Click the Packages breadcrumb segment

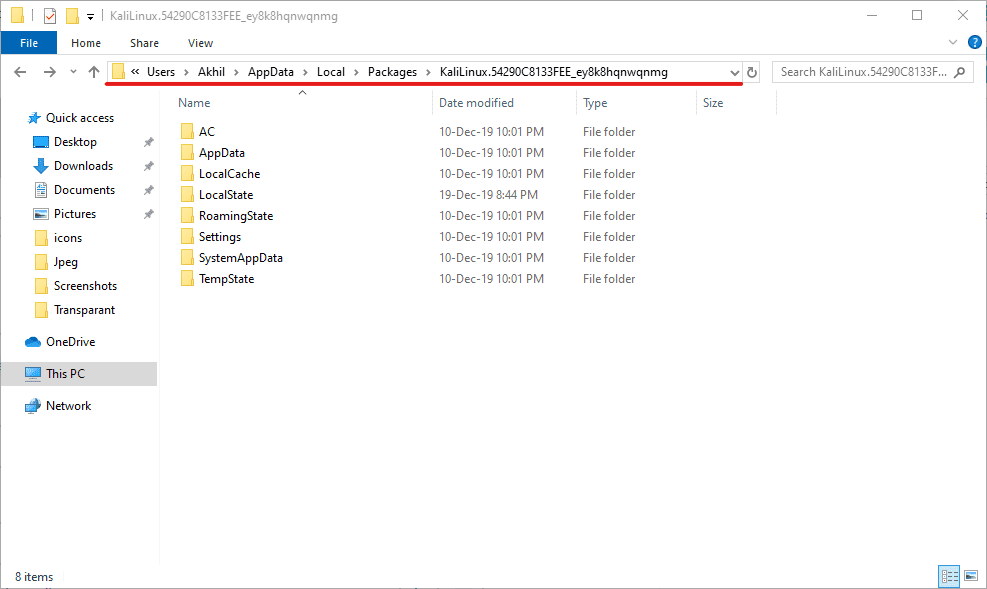click(x=392, y=72)
